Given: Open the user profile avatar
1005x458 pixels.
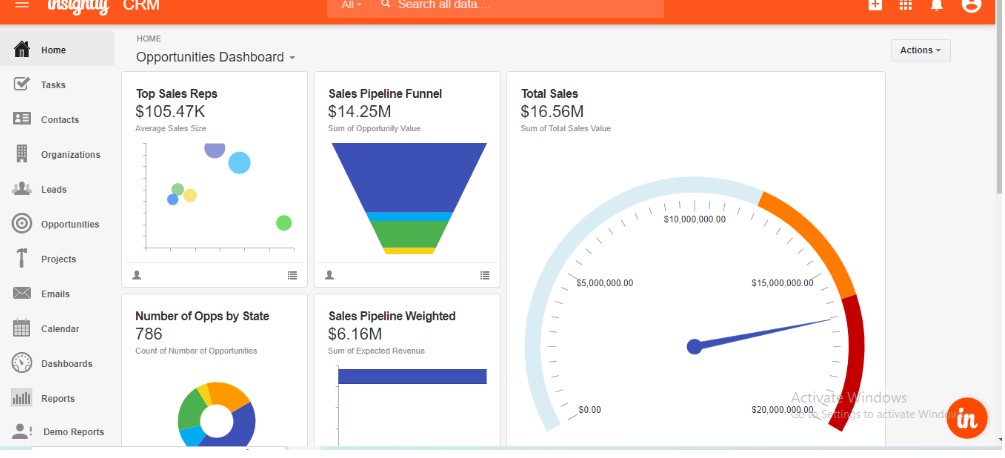Looking at the screenshot, I should click(970, 5).
